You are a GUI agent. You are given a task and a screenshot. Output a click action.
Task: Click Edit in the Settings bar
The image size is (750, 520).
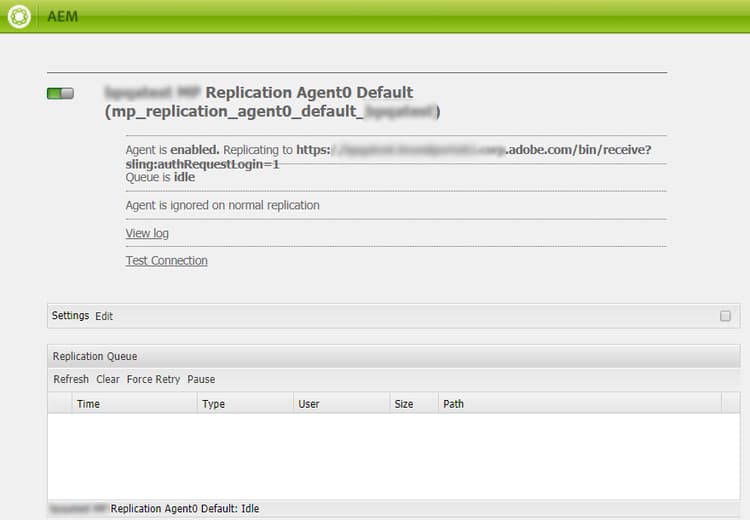pos(104,316)
